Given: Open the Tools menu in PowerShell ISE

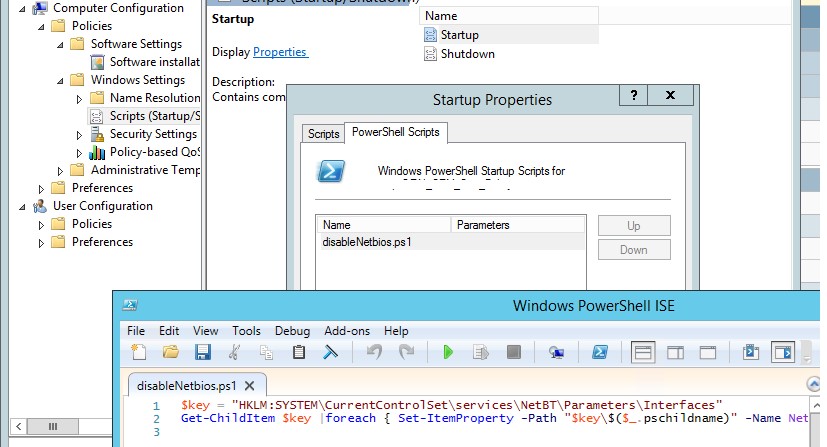Looking at the screenshot, I should (246, 331).
